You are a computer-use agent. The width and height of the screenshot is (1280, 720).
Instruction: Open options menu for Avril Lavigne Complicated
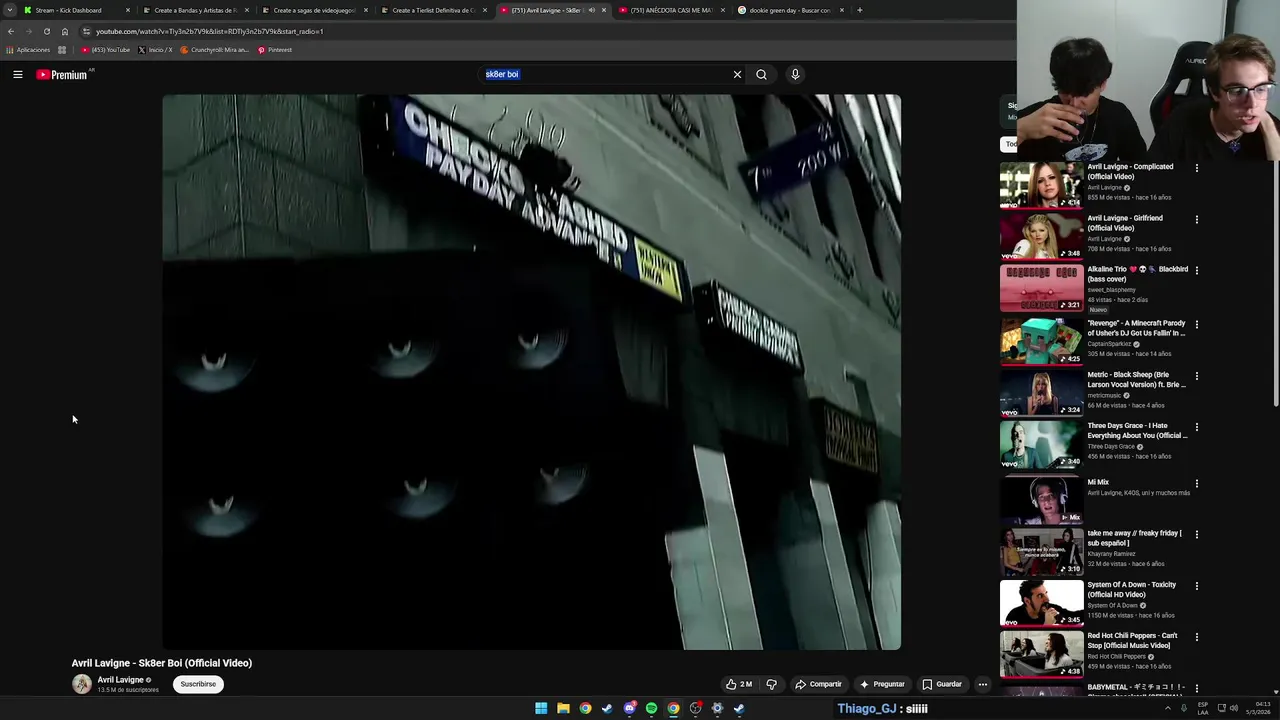pyautogui.click(x=1196, y=168)
